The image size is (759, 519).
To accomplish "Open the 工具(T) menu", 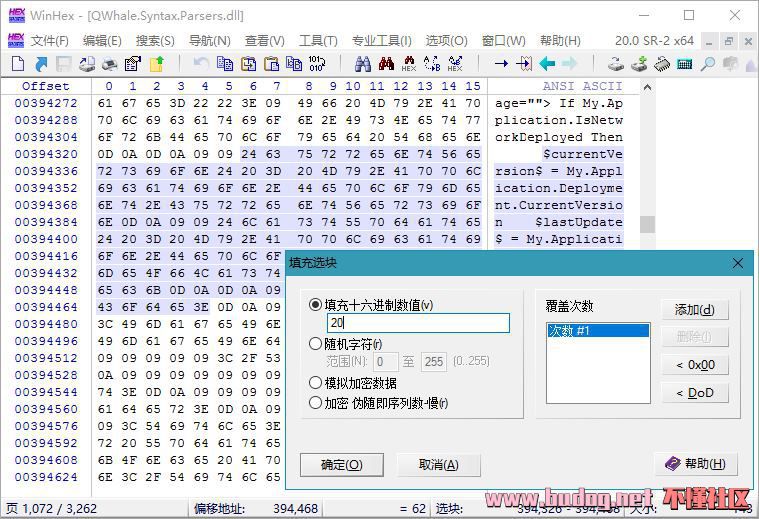I will coord(318,41).
